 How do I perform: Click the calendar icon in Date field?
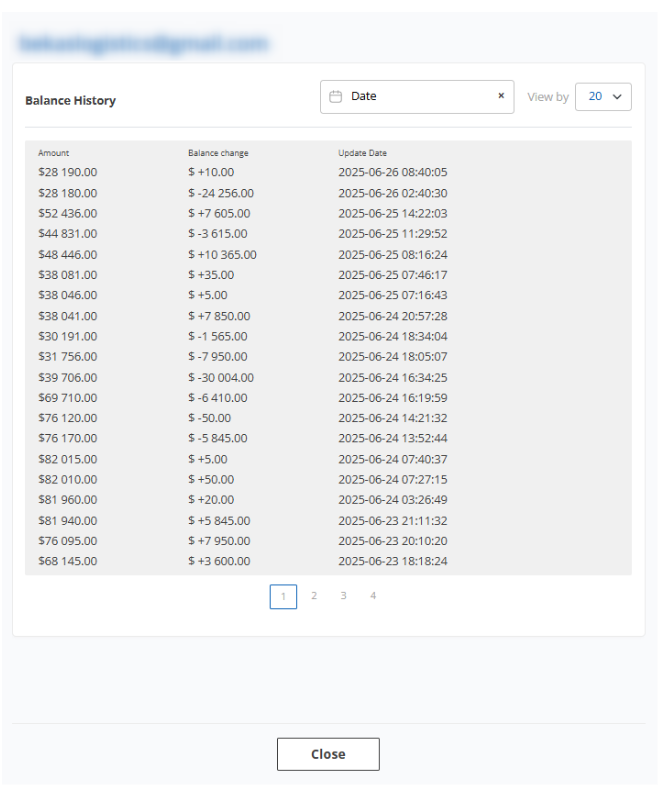click(x=336, y=97)
